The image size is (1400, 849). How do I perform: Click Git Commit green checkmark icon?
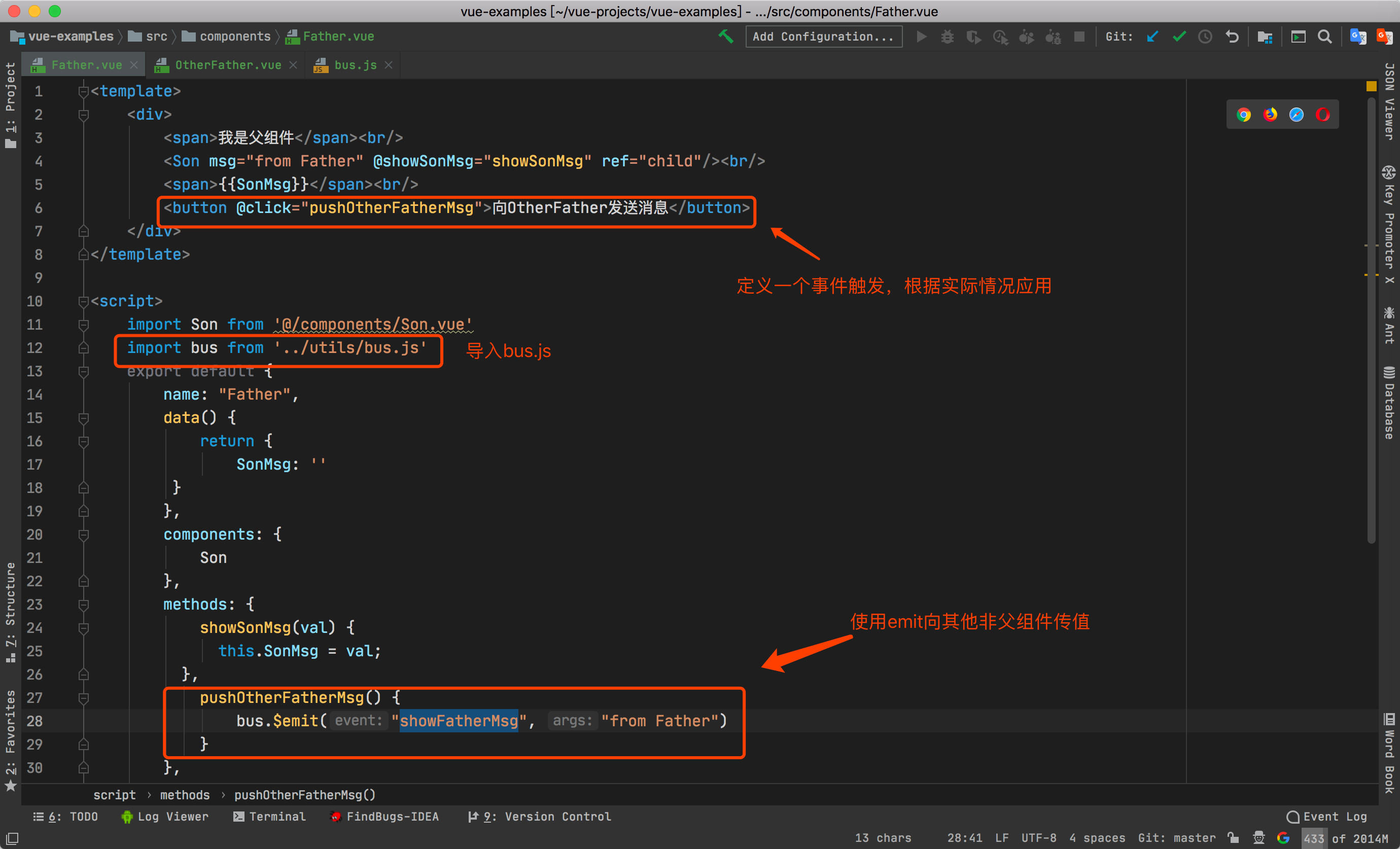(x=1179, y=37)
